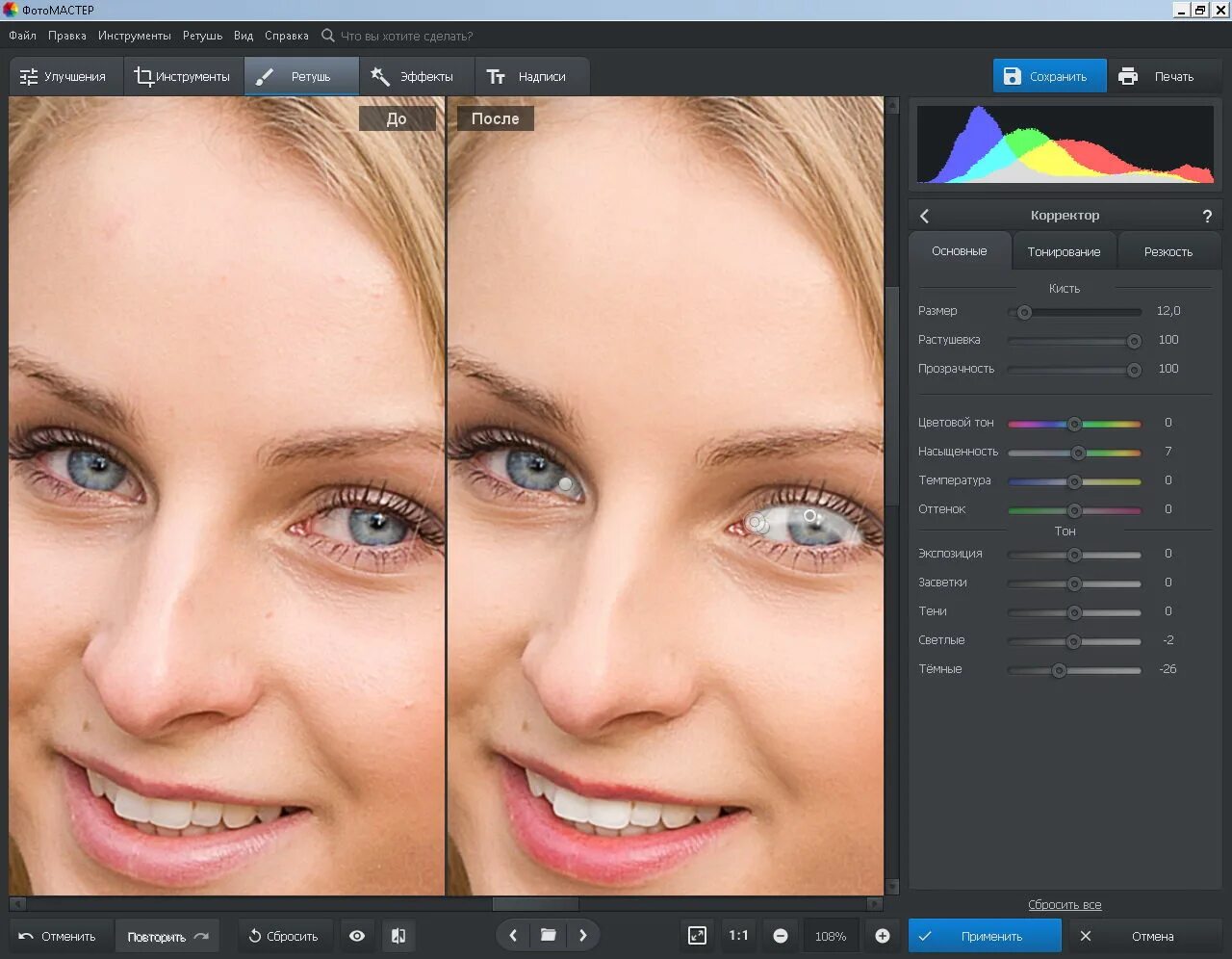
Task: Select the Основные tab
Action: pos(960,251)
